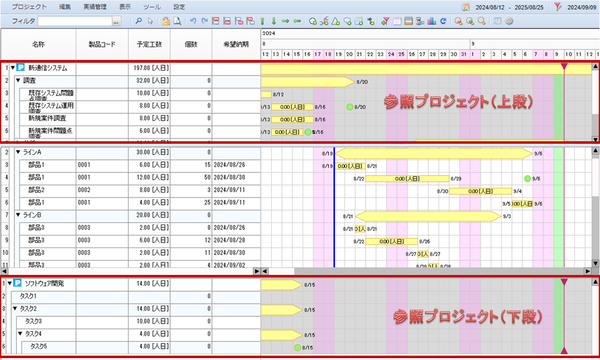Collapse the タスク4 tree node
This screenshot has width=600, height=360.
[x=20, y=334]
